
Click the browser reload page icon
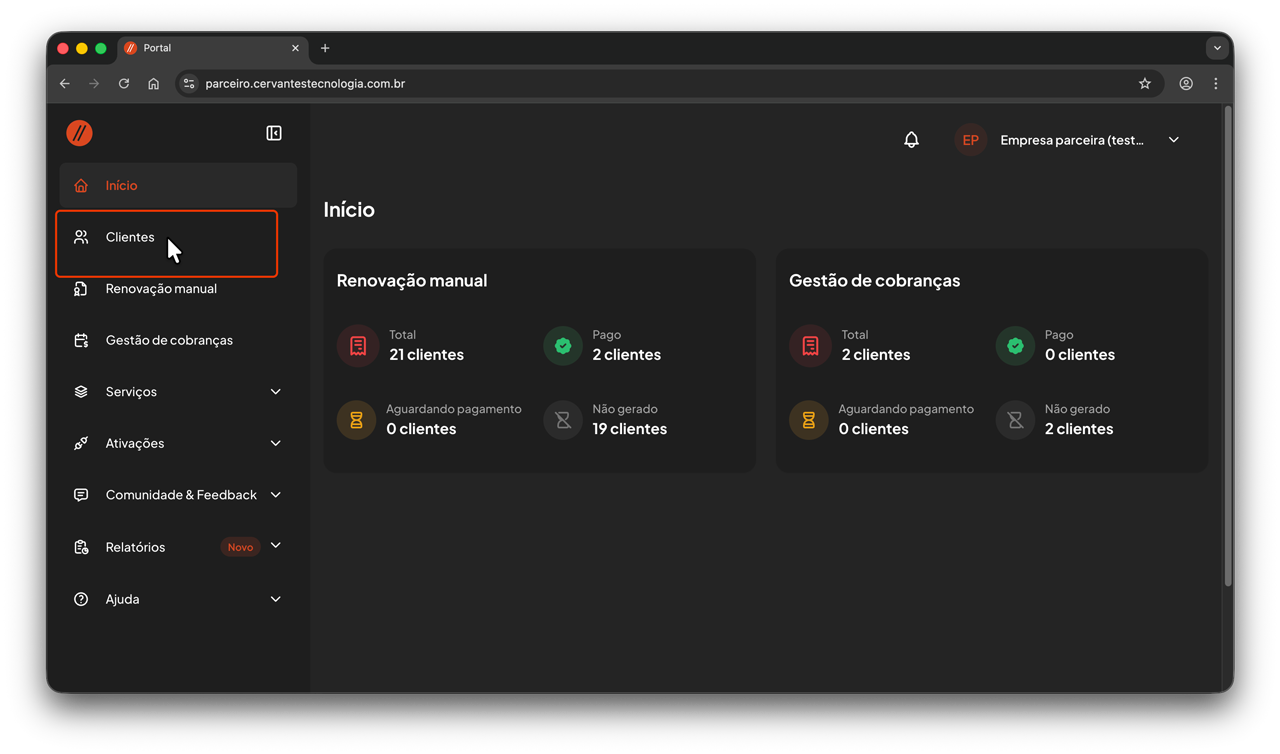(x=124, y=84)
